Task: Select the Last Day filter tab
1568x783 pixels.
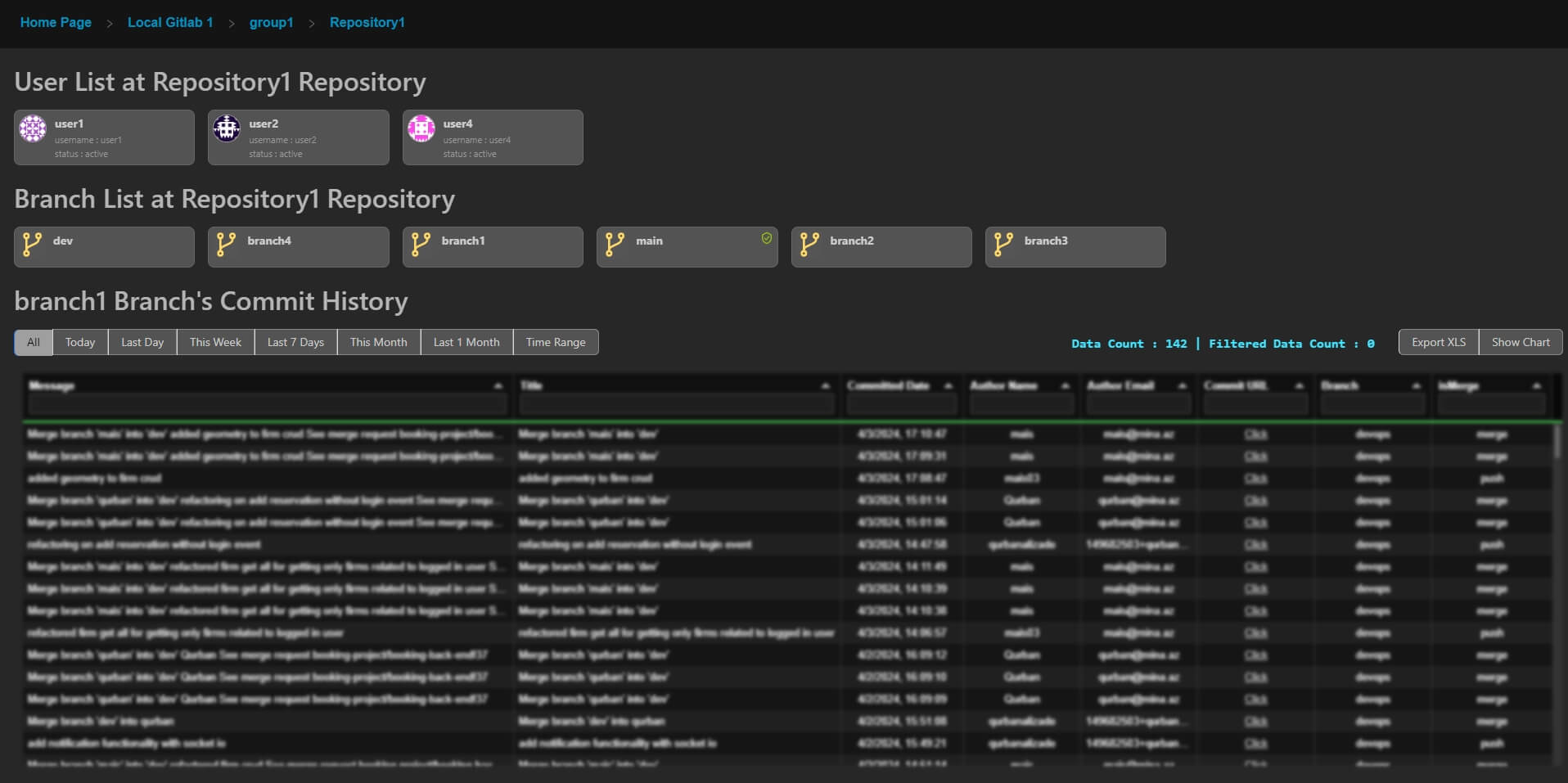Action: point(142,342)
